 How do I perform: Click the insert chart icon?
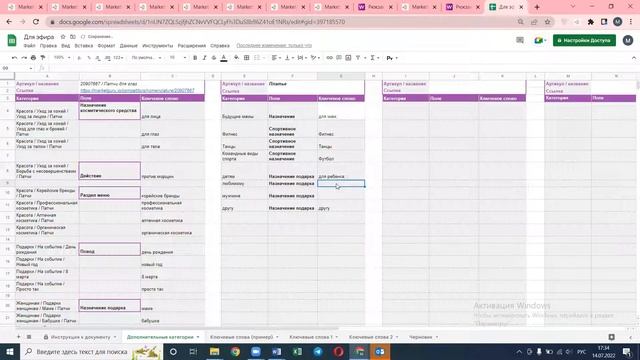pyautogui.click(x=348, y=58)
